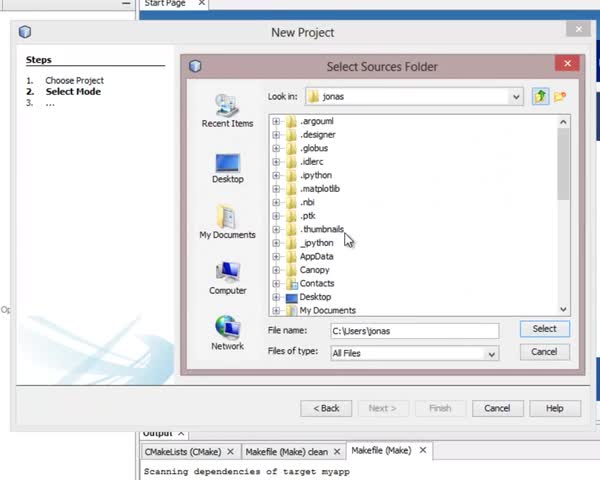Close the Select Sources Folder dialog
The height and width of the screenshot is (480, 600).
click(567, 63)
